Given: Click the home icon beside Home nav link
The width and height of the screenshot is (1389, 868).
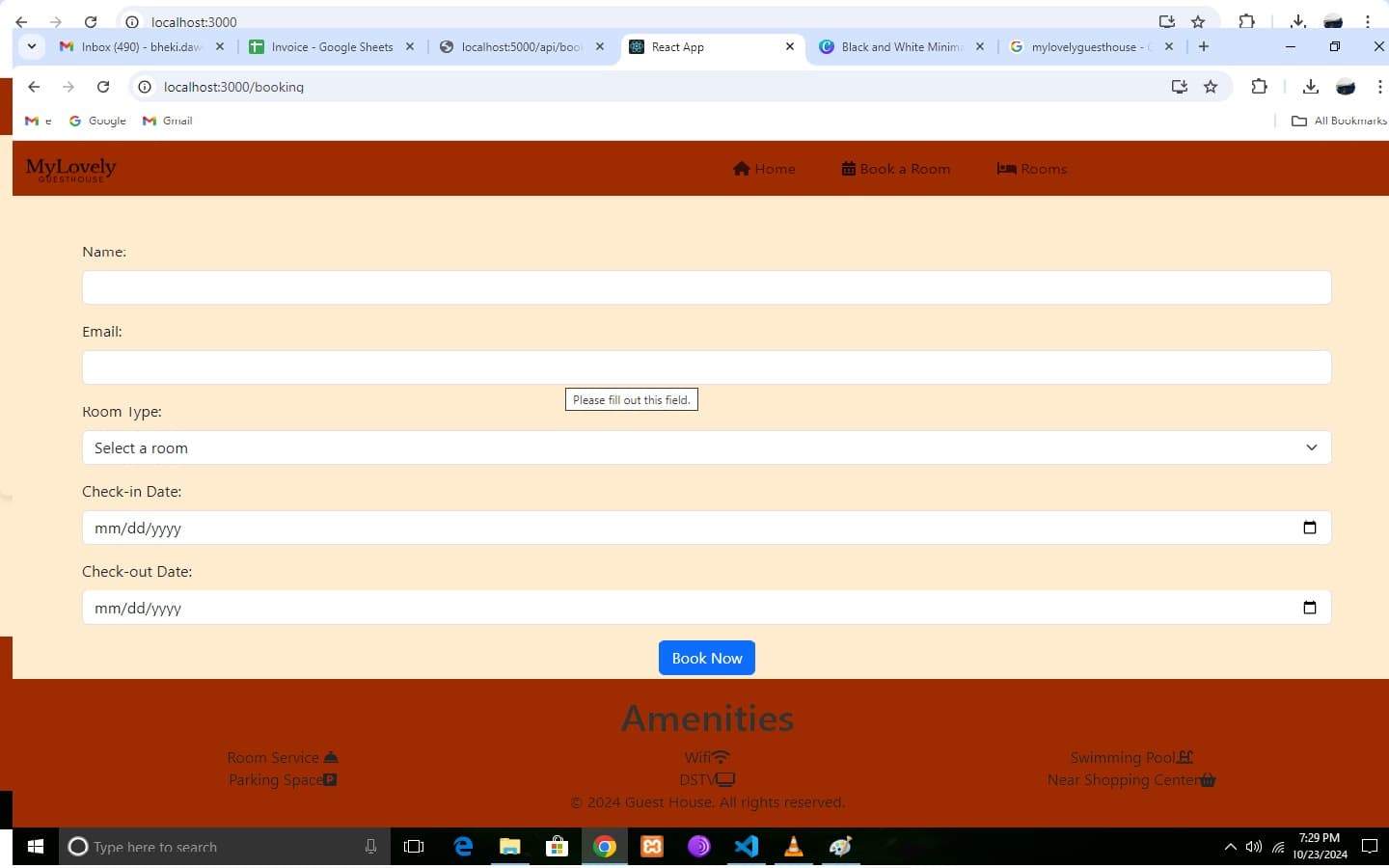Looking at the screenshot, I should pyautogui.click(x=740, y=168).
